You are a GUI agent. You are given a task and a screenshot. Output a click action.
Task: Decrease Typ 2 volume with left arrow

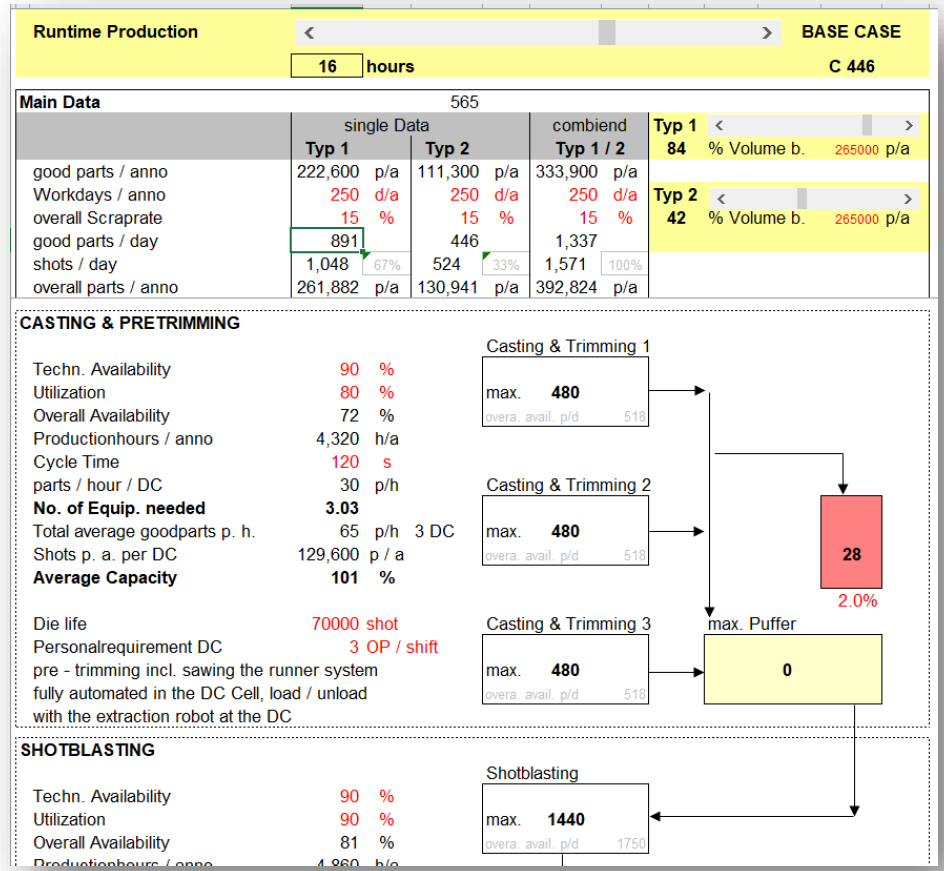718,198
